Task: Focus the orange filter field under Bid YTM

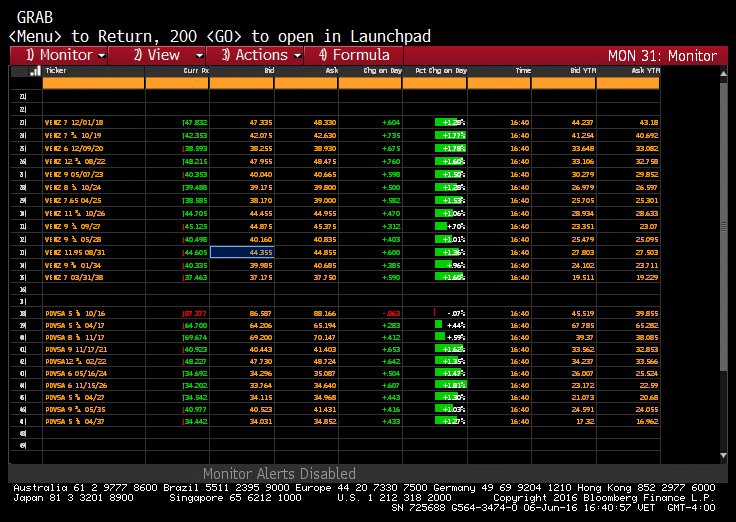Action: (563, 83)
